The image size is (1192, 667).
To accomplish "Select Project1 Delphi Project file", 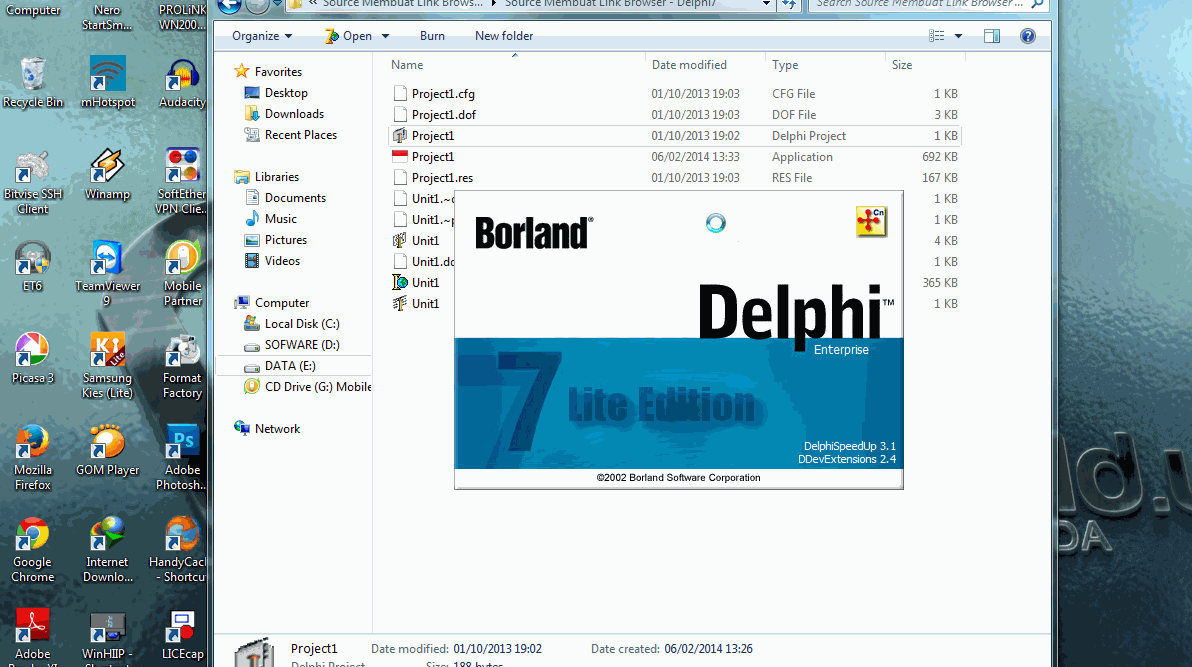I will click(675, 135).
